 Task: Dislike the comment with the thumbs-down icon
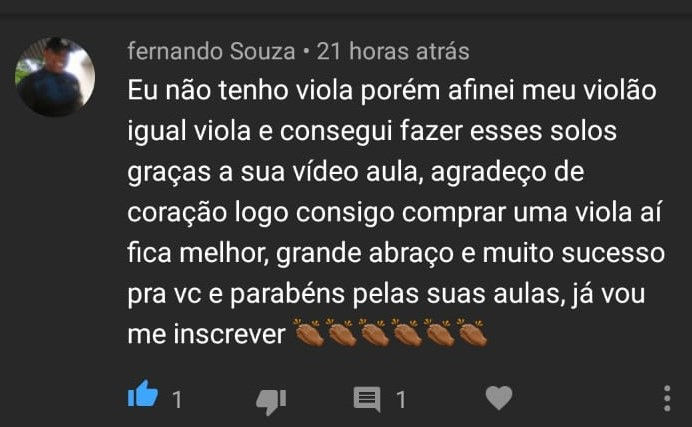(271, 401)
